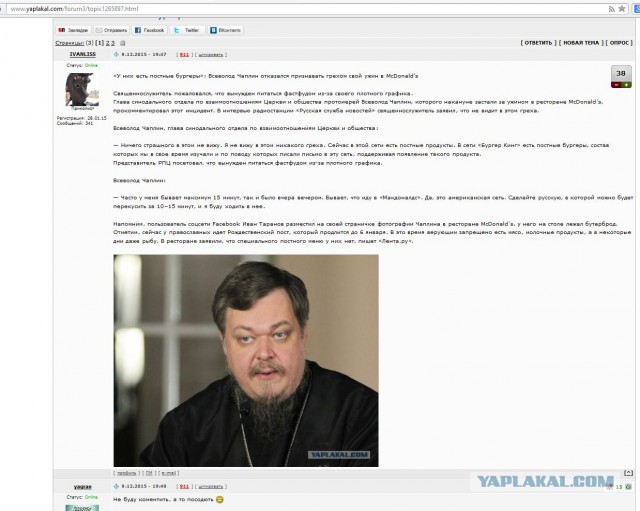The height and width of the screenshot is (511, 640).
Task: Click the Online status under IVANLISS
Action: [91, 65]
